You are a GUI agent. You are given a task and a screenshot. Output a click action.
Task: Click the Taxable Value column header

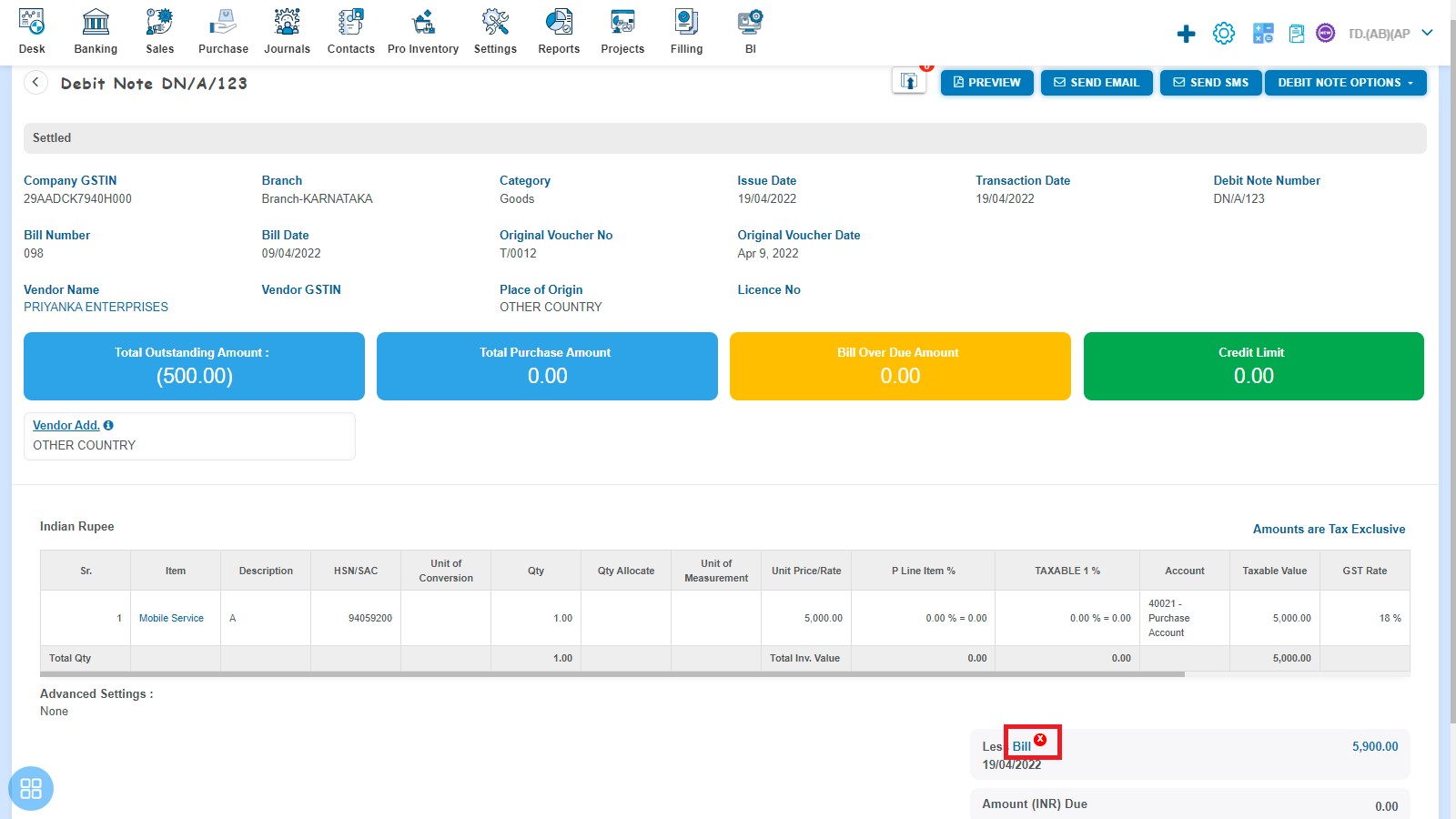click(1275, 571)
